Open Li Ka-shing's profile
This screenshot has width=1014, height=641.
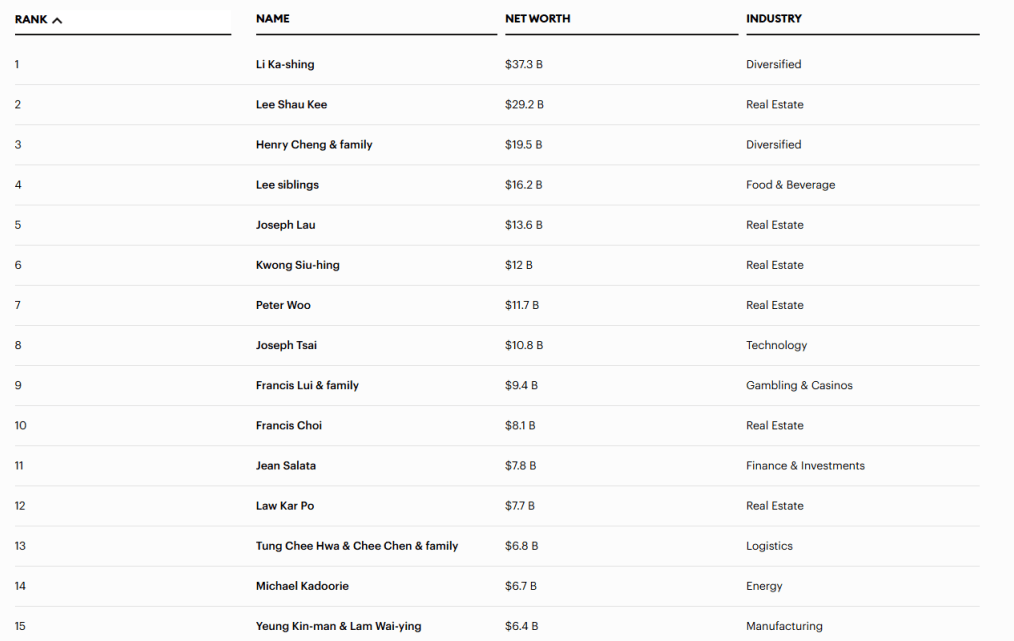(x=285, y=65)
